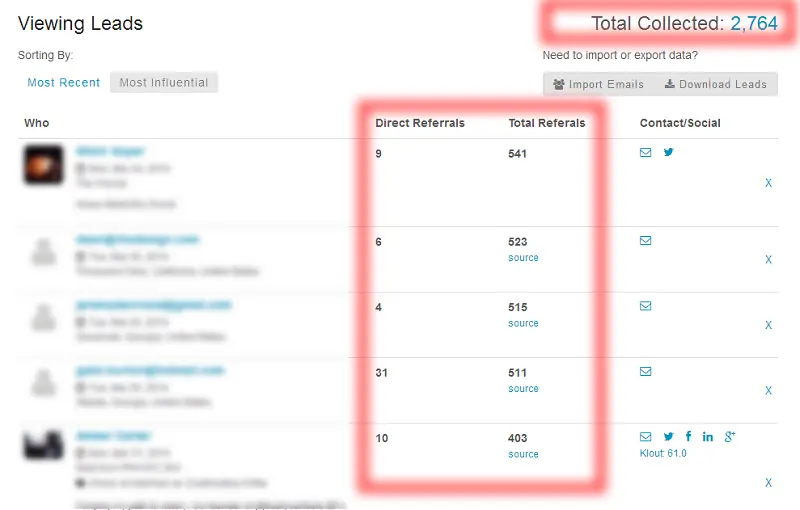The image size is (800, 510).
Task: Click the email icon in the 523 referrals row
Action: (645, 241)
